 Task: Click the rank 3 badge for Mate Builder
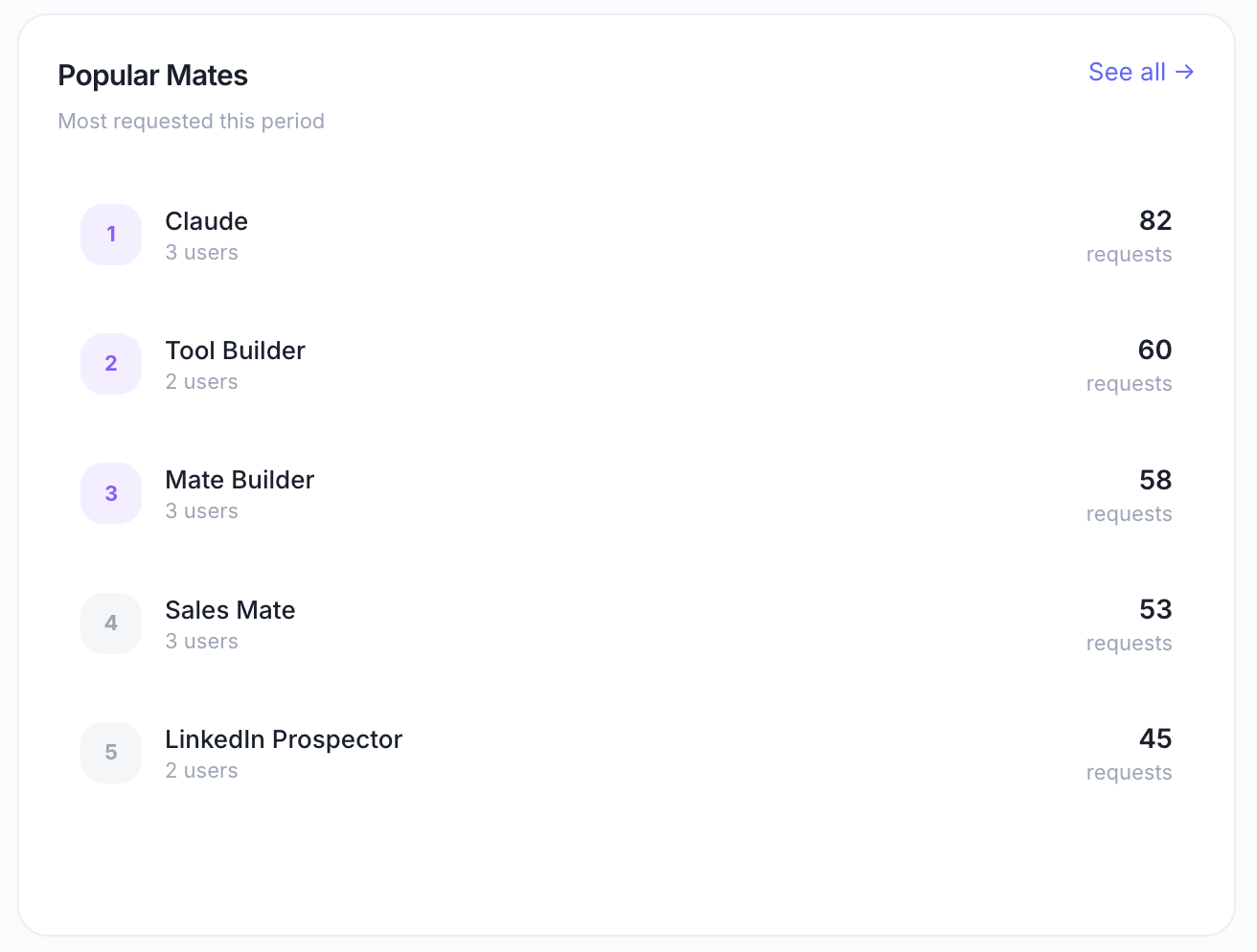pyautogui.click(x=111, y=493)
